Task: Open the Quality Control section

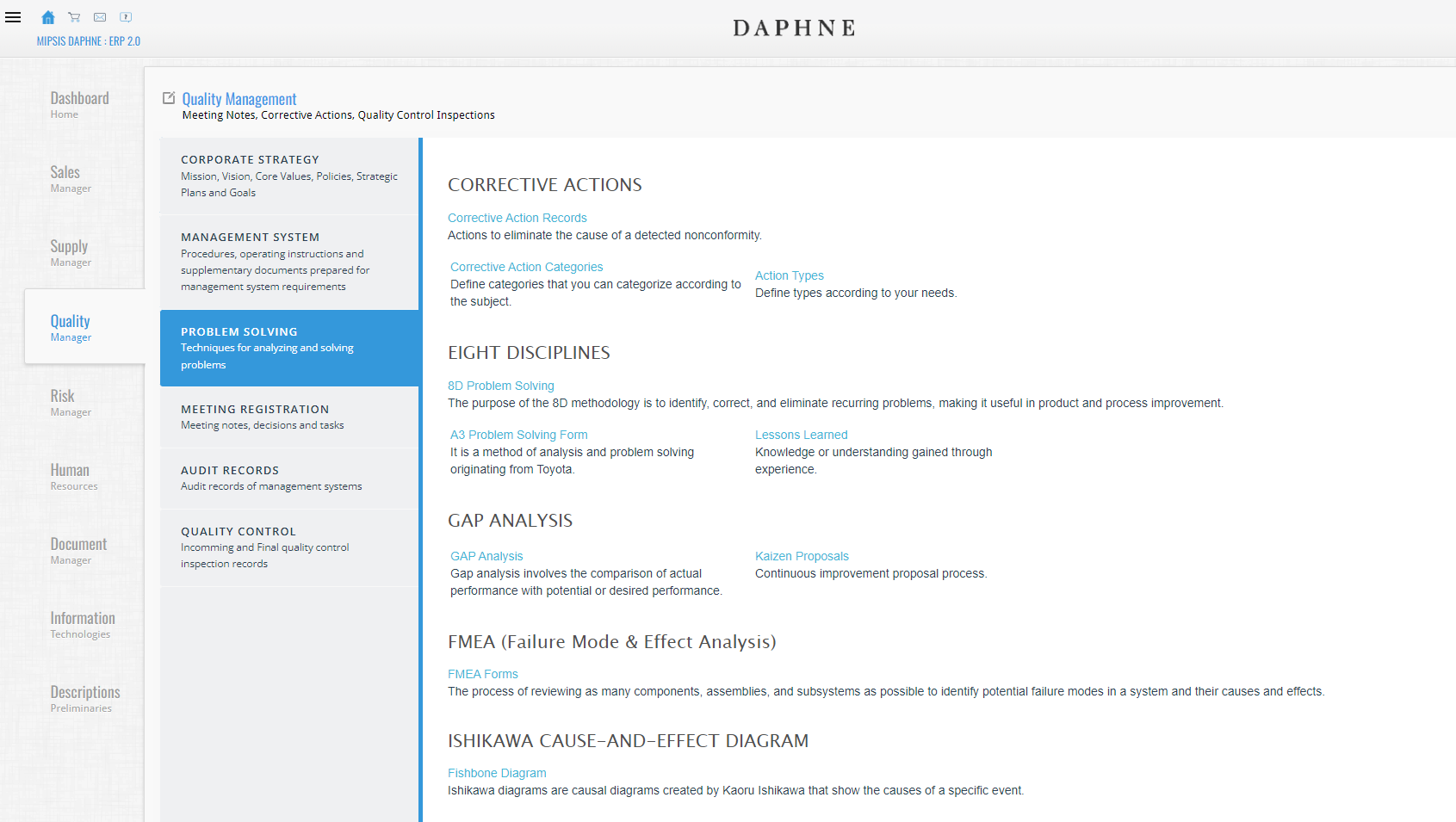Action: click(x=289, y=547)
